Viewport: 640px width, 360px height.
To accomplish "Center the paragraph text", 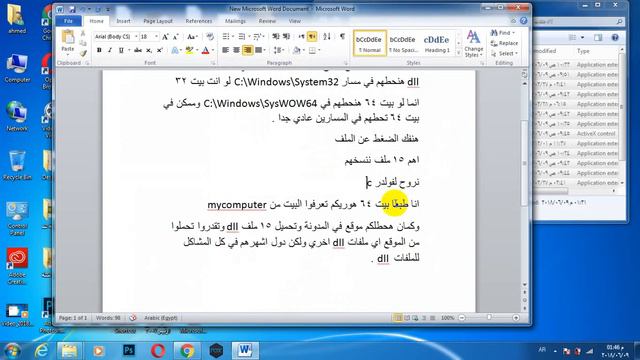I will tap(236, 50).
